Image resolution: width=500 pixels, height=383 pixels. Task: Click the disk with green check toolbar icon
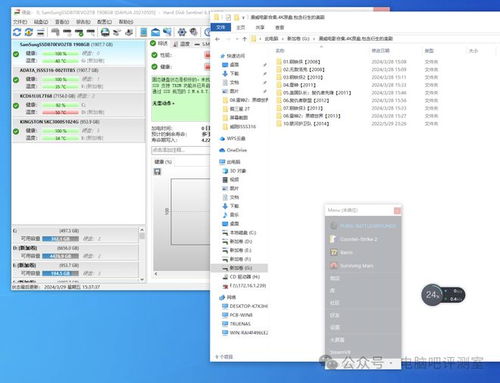pos(79,32)
